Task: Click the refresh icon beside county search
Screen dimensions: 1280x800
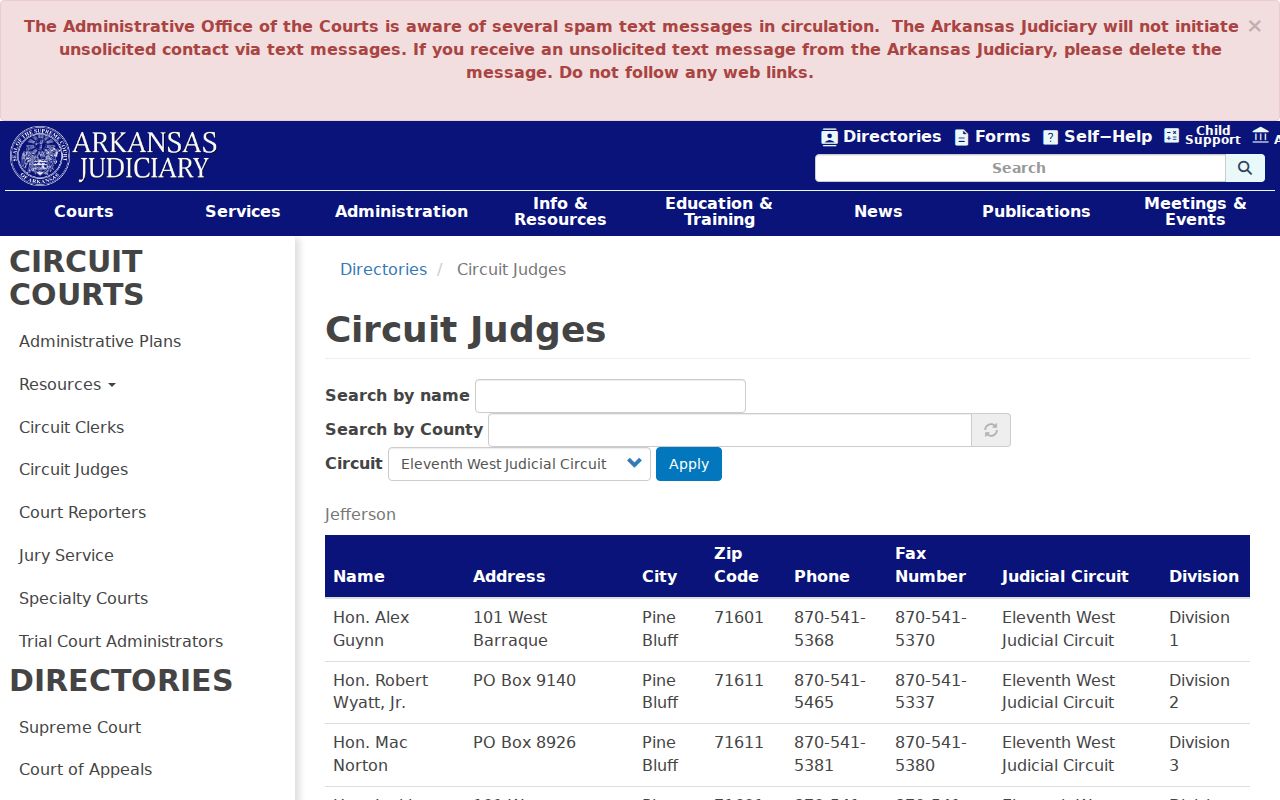Action: [x=991, y=430]
